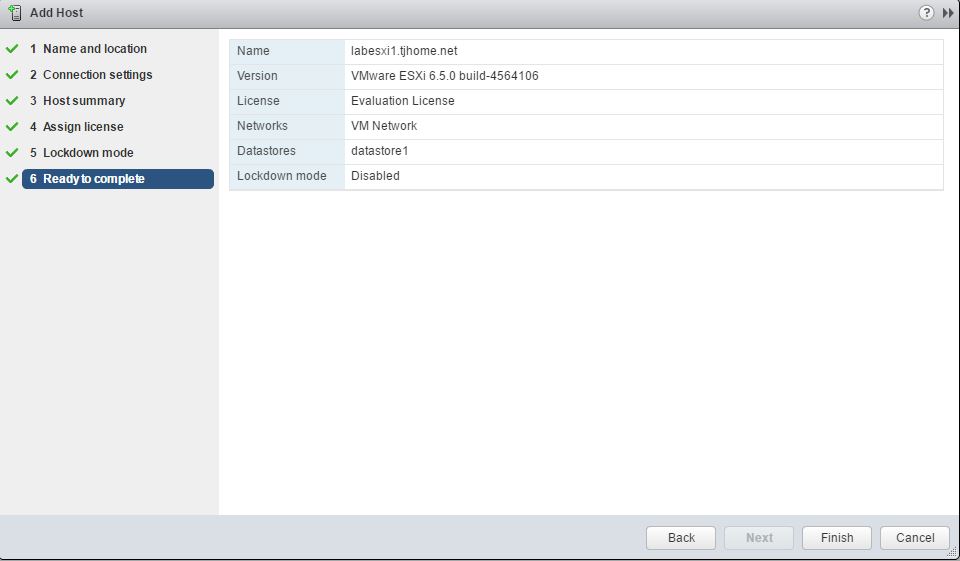This screenshot has height=561, width=960.
Task: Click the Lockdown mode row label in the summary table
Action: 282,176
